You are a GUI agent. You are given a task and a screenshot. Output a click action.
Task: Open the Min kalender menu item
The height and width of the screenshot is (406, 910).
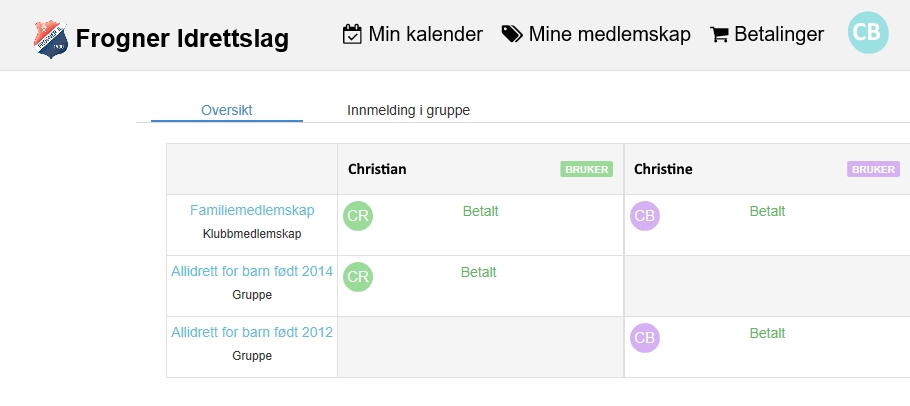(x=413, y=34)
